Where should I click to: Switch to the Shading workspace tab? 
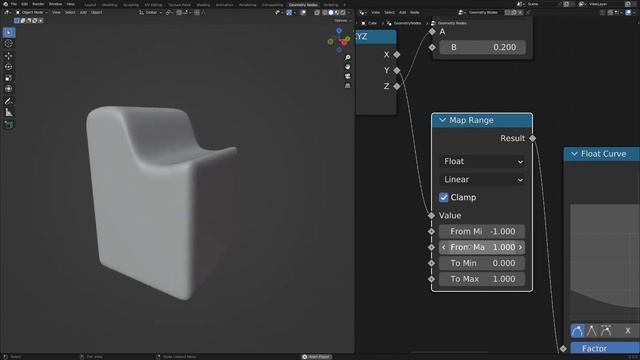point(203,5)
